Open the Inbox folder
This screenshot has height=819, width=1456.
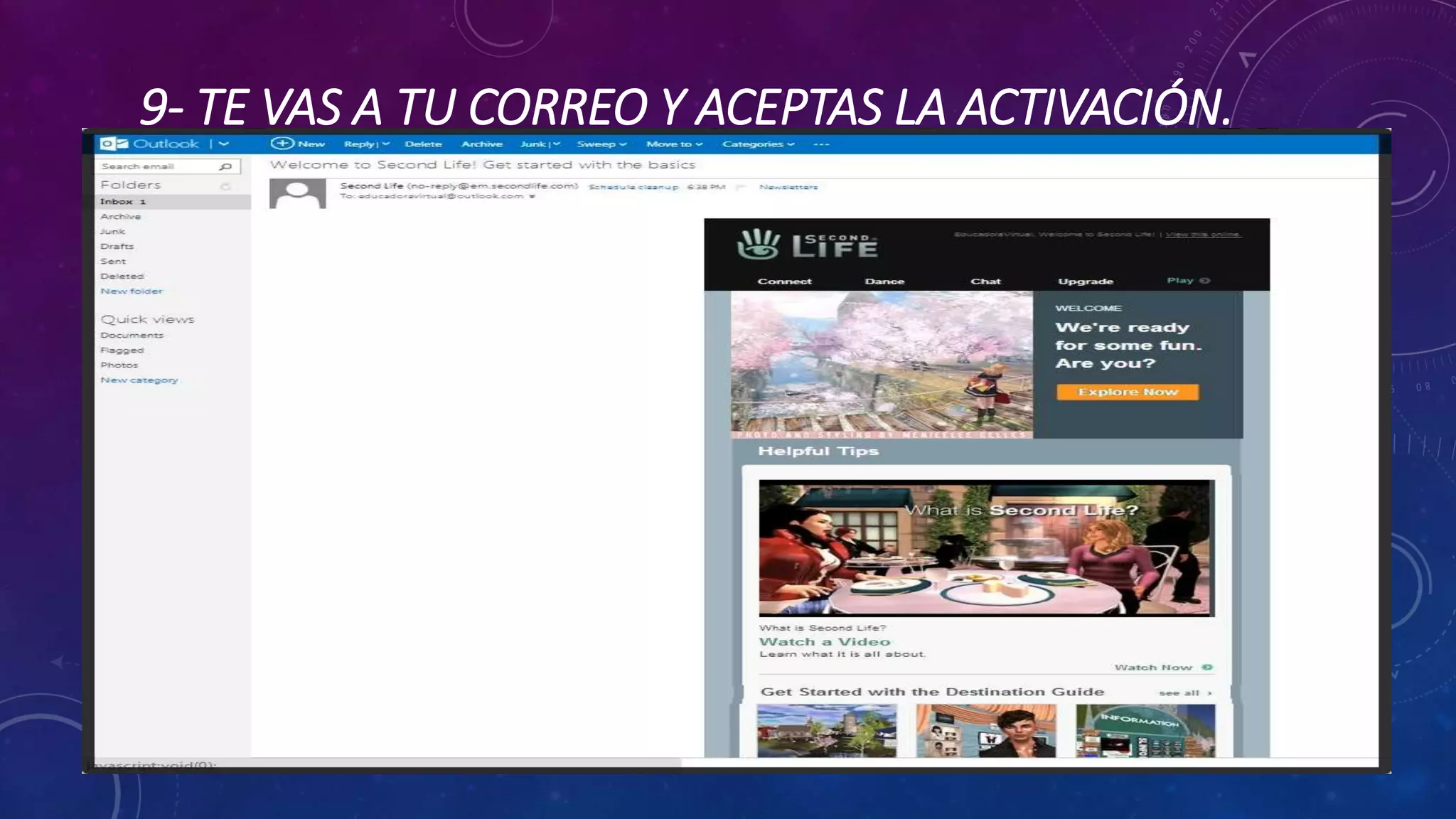point(173,202)
